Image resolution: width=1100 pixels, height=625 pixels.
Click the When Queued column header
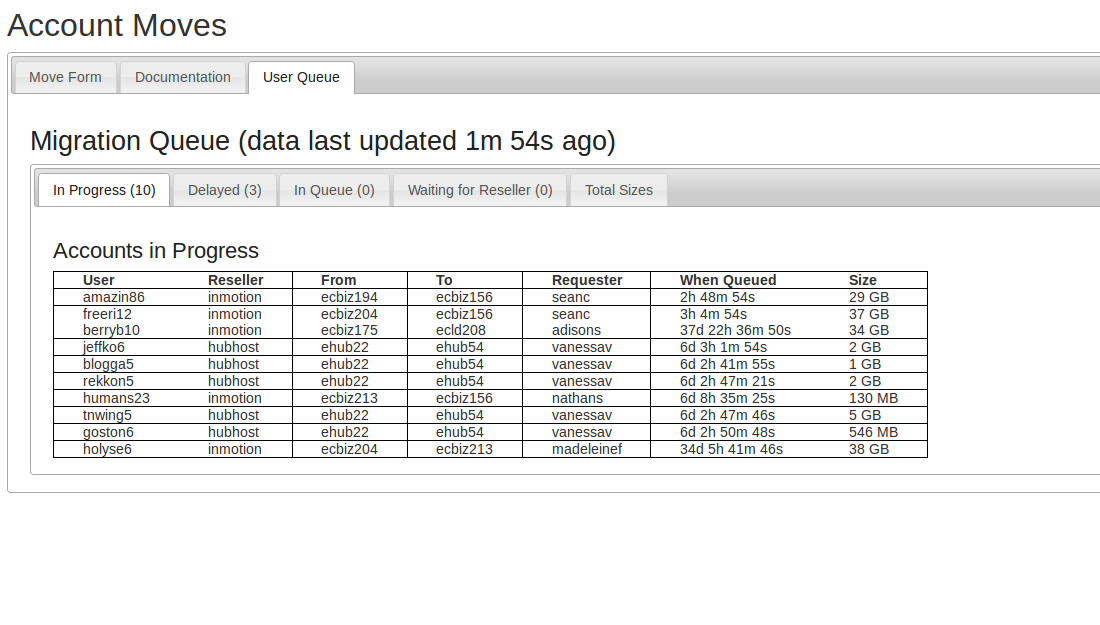(x=728, y=280)
